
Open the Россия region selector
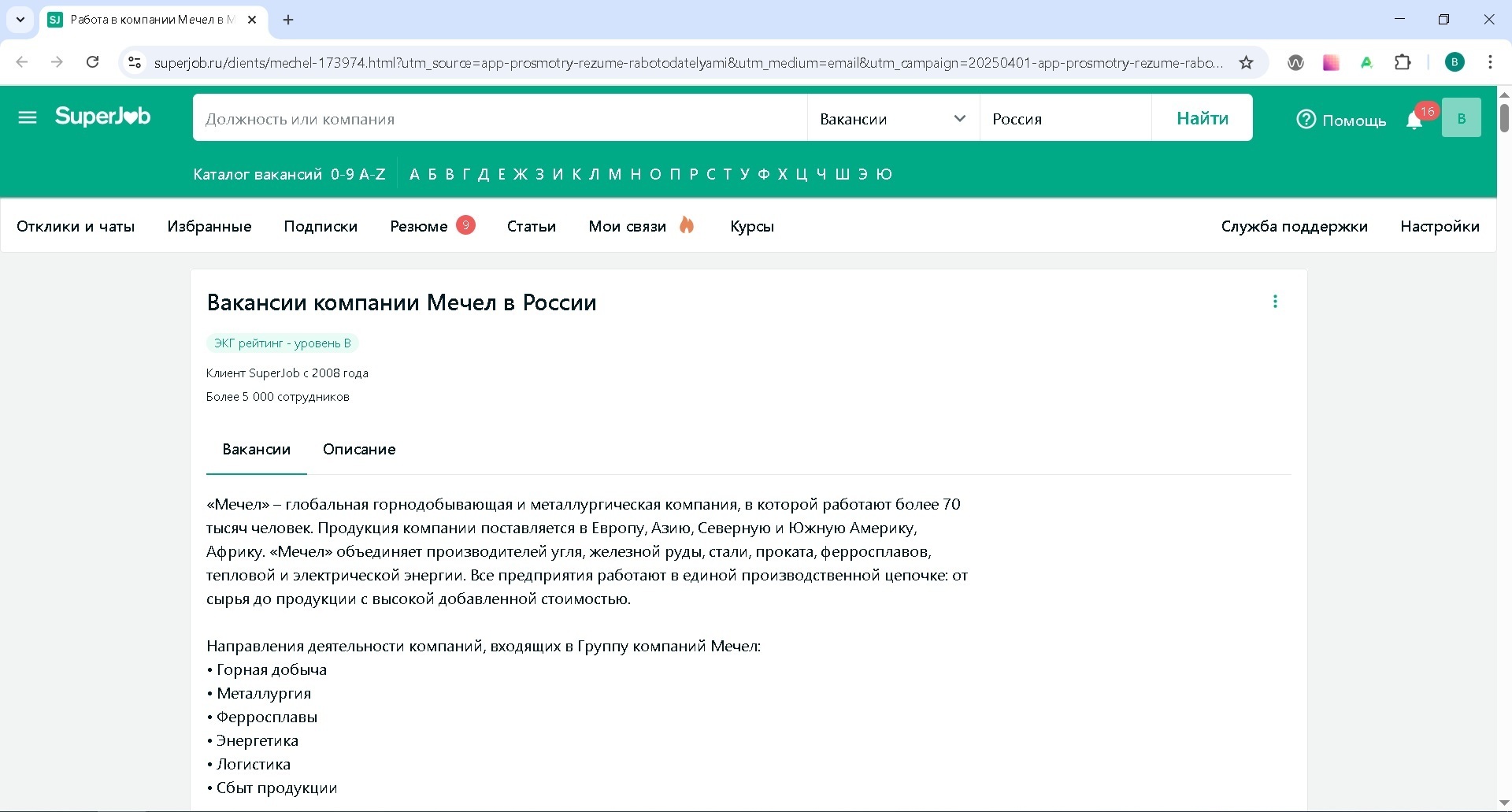(1065, 118)
